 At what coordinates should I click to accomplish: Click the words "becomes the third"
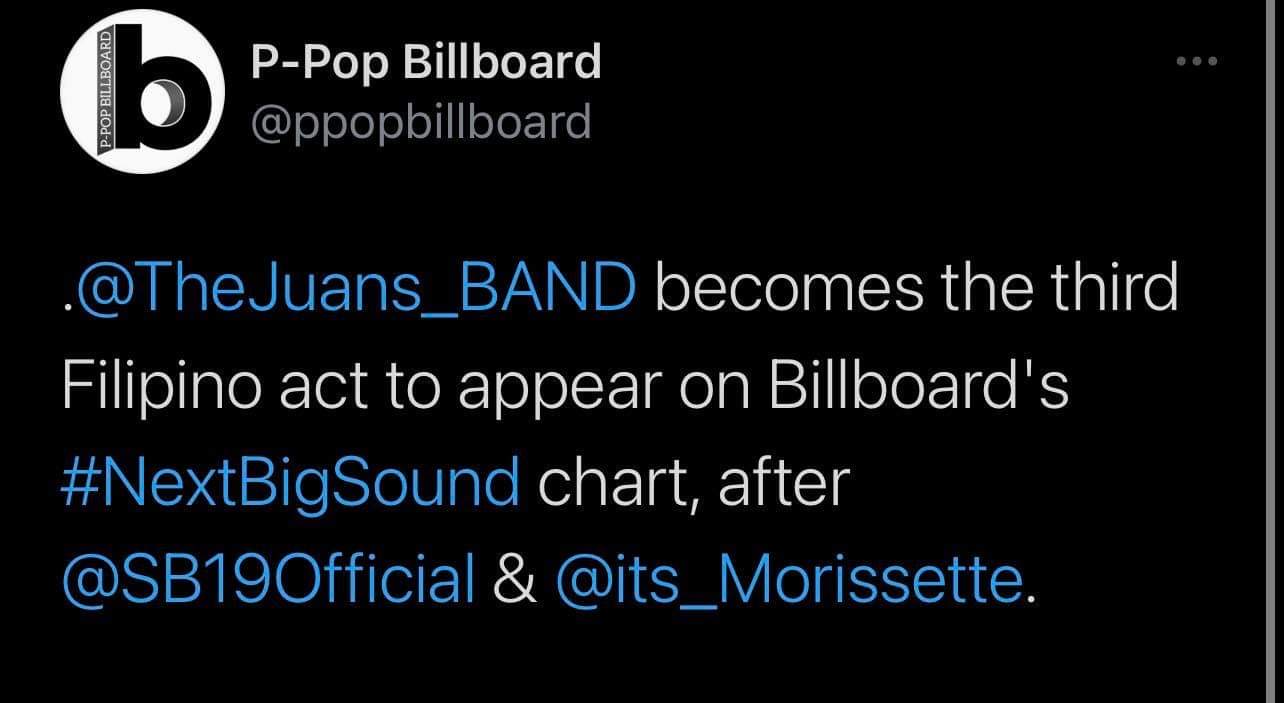[x=917, y=289]
